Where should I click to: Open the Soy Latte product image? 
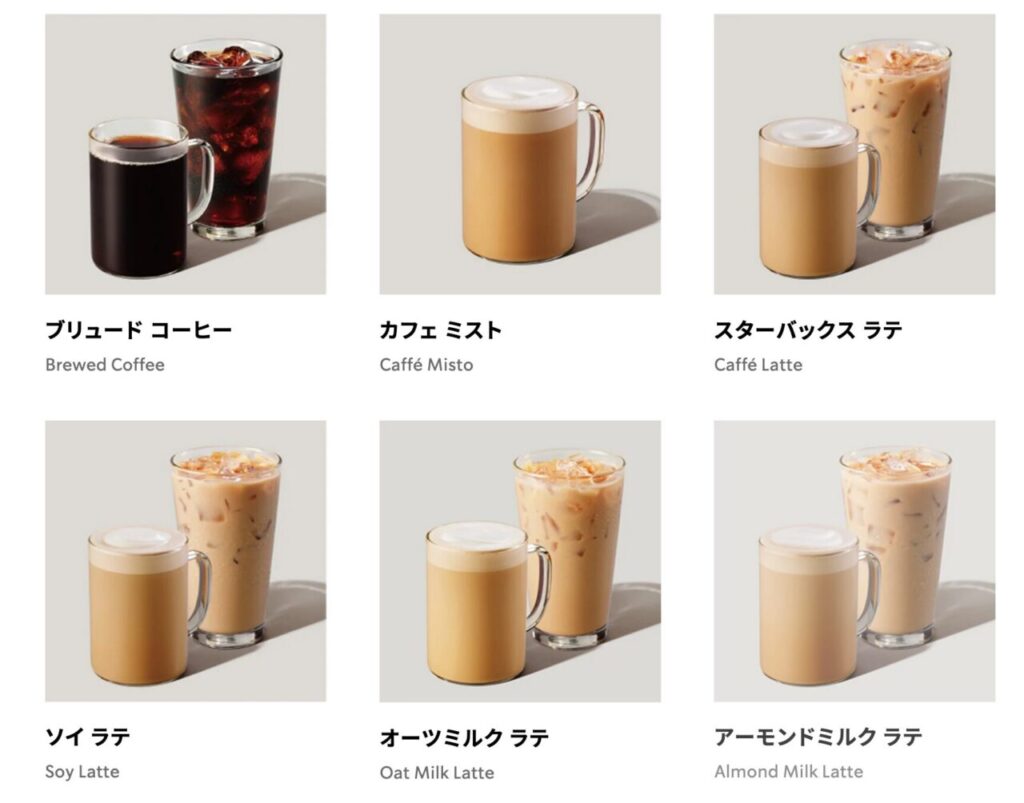point(185,561)
